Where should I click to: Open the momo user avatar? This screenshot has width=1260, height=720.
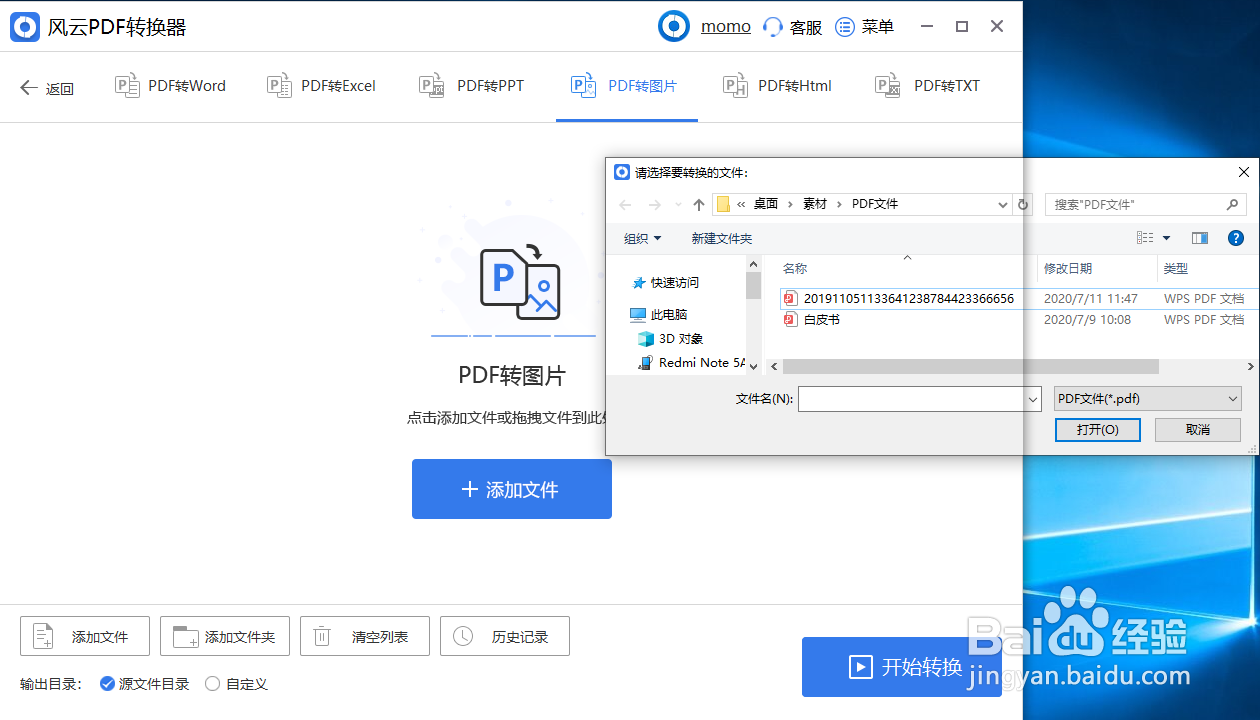[x=674, y=27]
